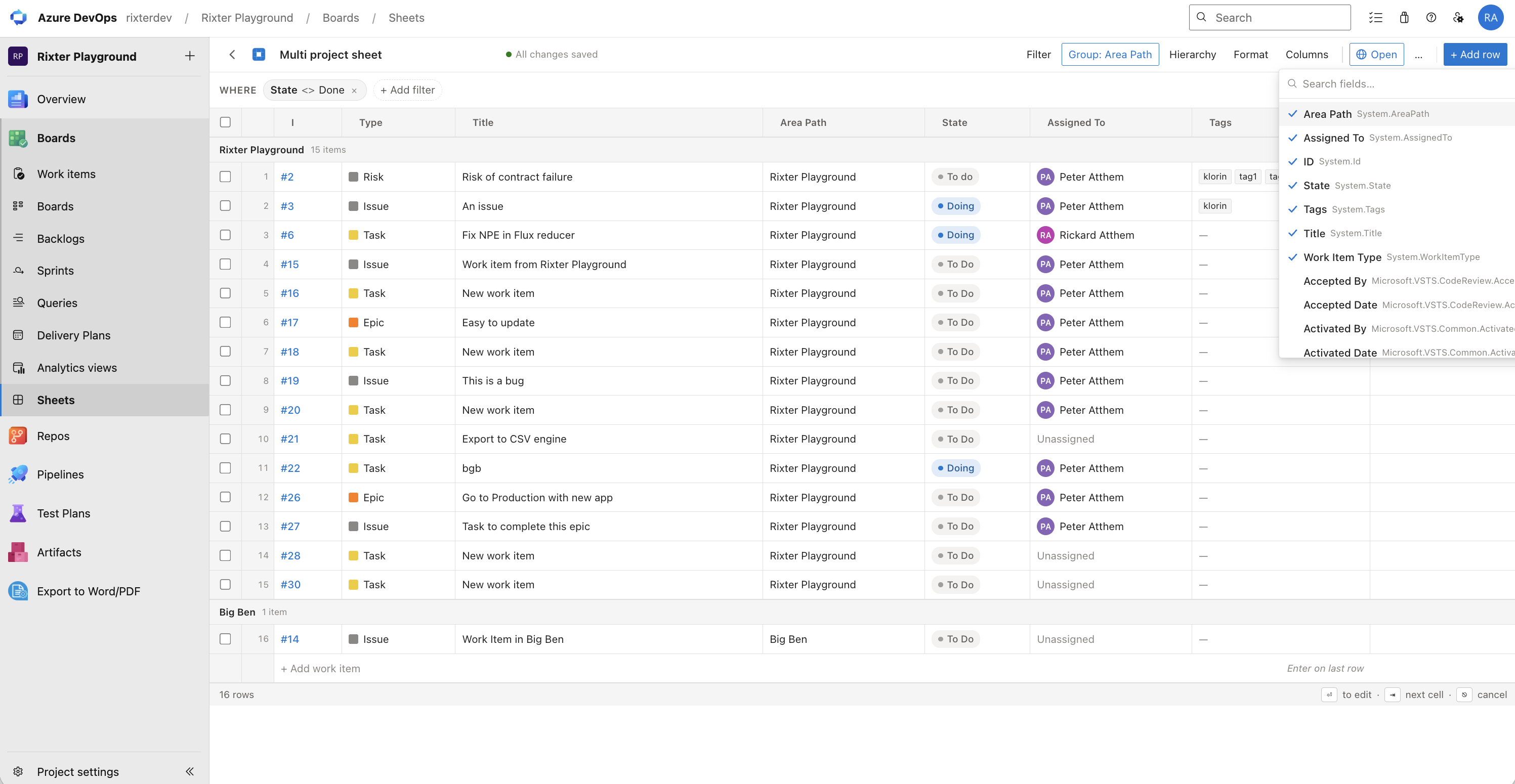Image resolution: width=1515 pixels, height=784 pixels.
Task: Open Artifacts in the sidebar
Action: coord(105,552)
